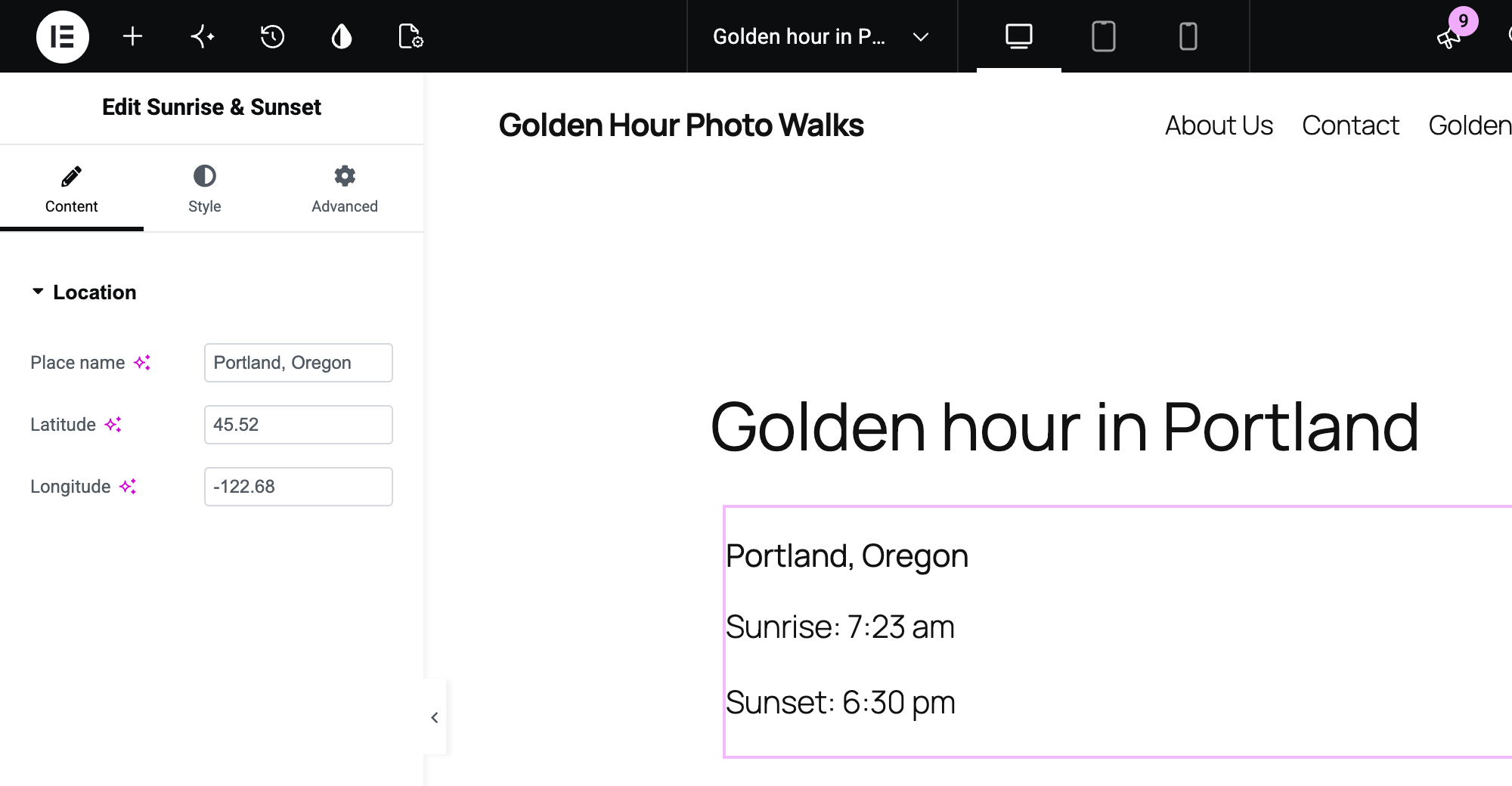Open the Golden hour in P... page dropdown
The image size is (1512, 786).
(821, 36)
